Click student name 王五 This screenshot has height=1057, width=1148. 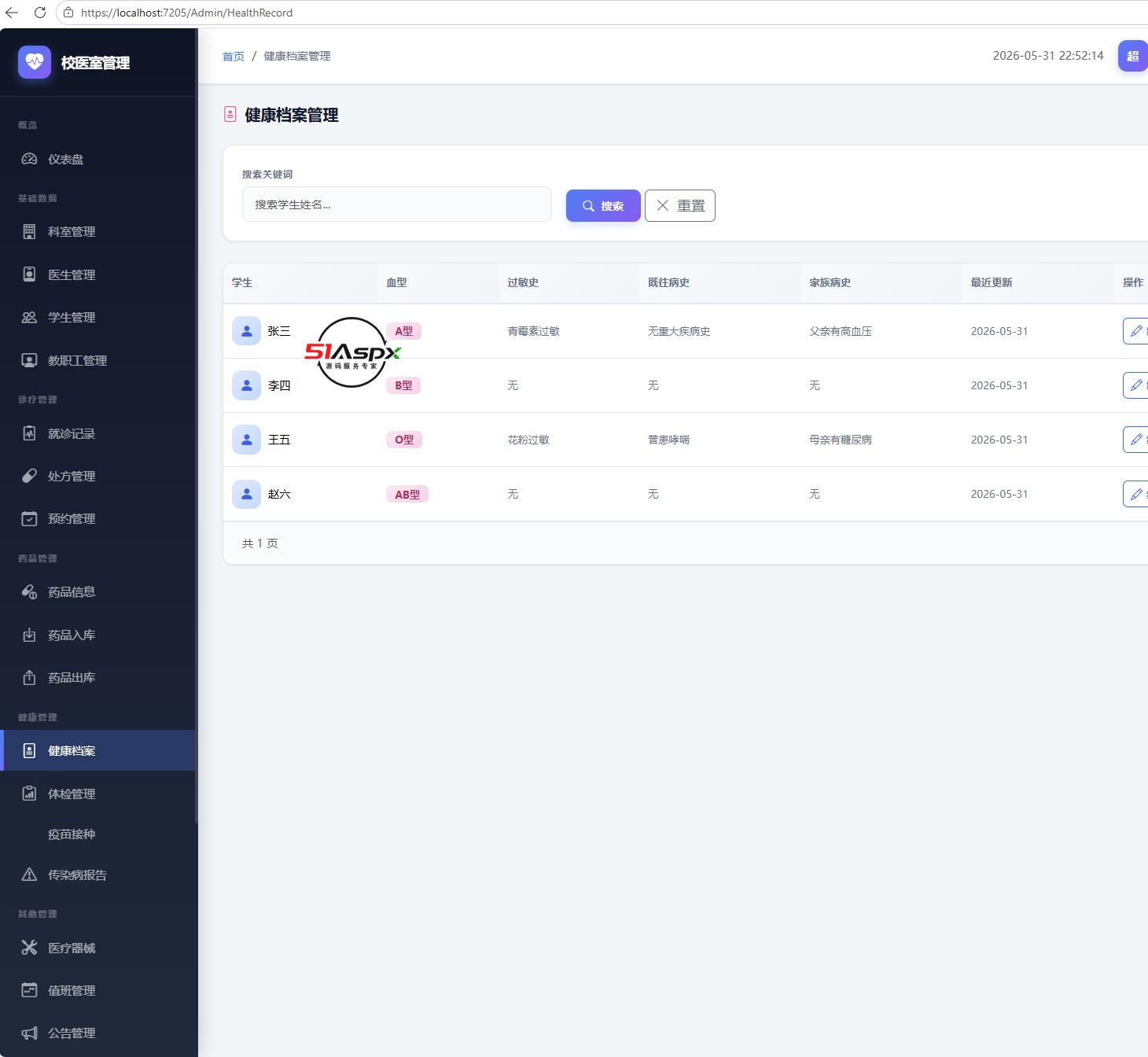(x=279, y=440)
